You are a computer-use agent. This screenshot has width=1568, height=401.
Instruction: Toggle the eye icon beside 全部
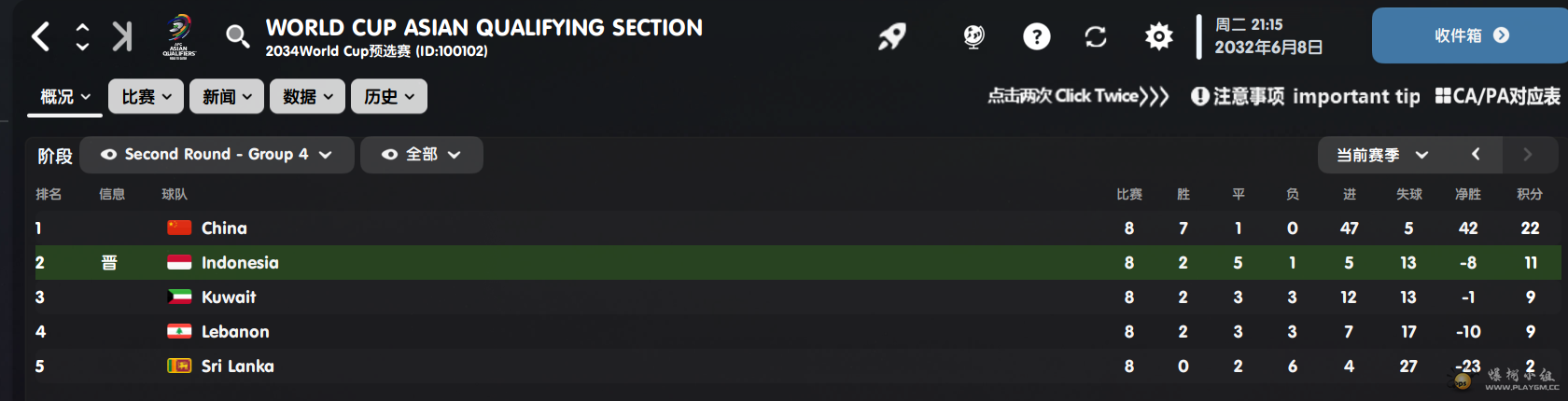tap(390, 155)
